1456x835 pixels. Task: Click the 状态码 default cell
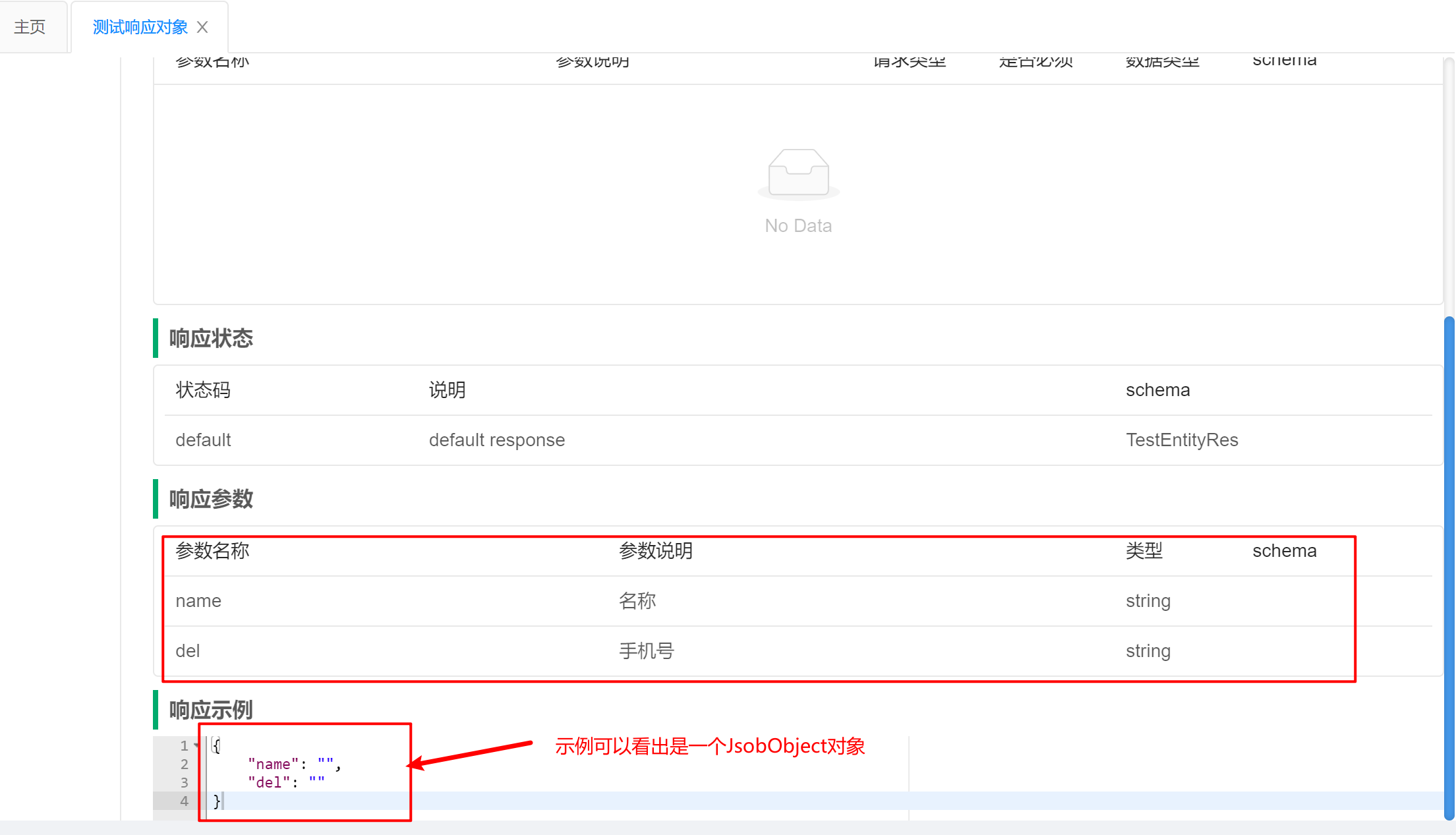[x=203, y=440]
